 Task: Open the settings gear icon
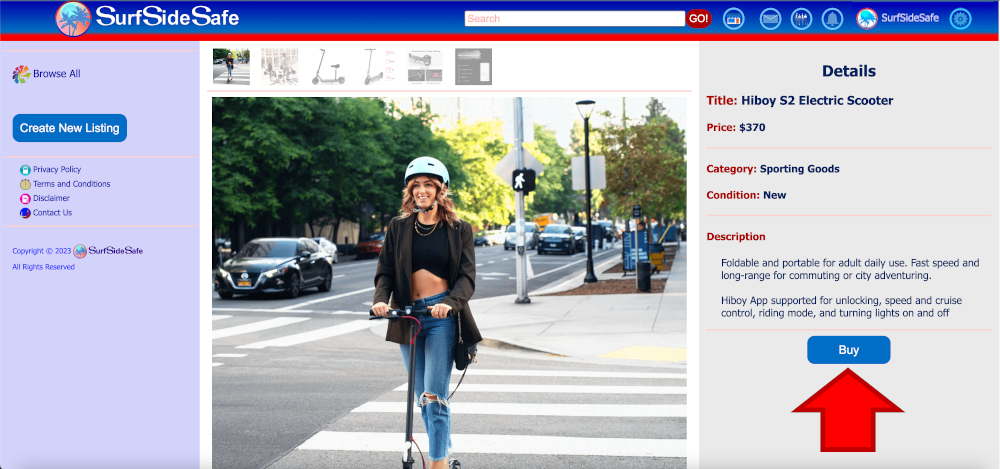[960, 19]
